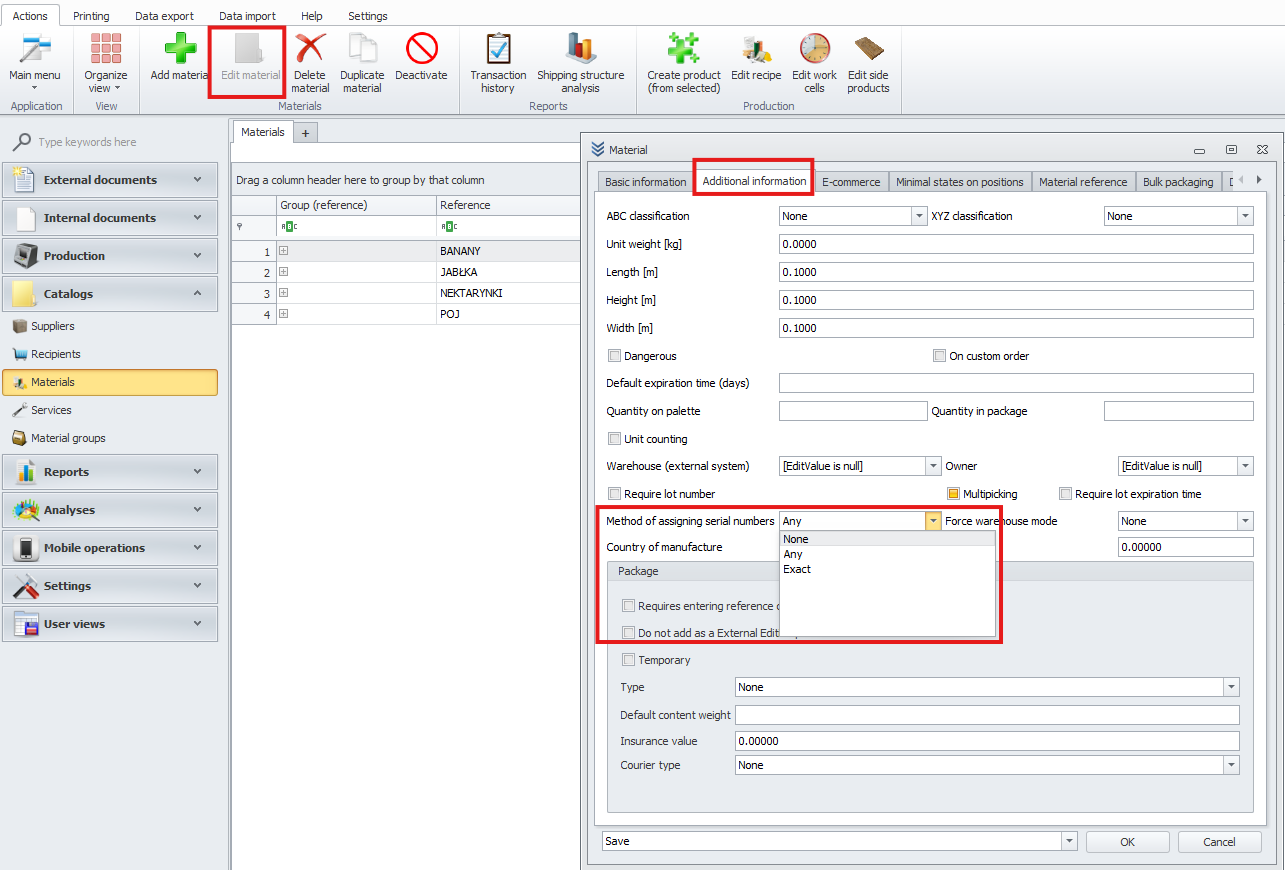Click the Delete material red X icon
Image resolution: width=1285 pixels, height=870 pixels.
coord(310,50)
